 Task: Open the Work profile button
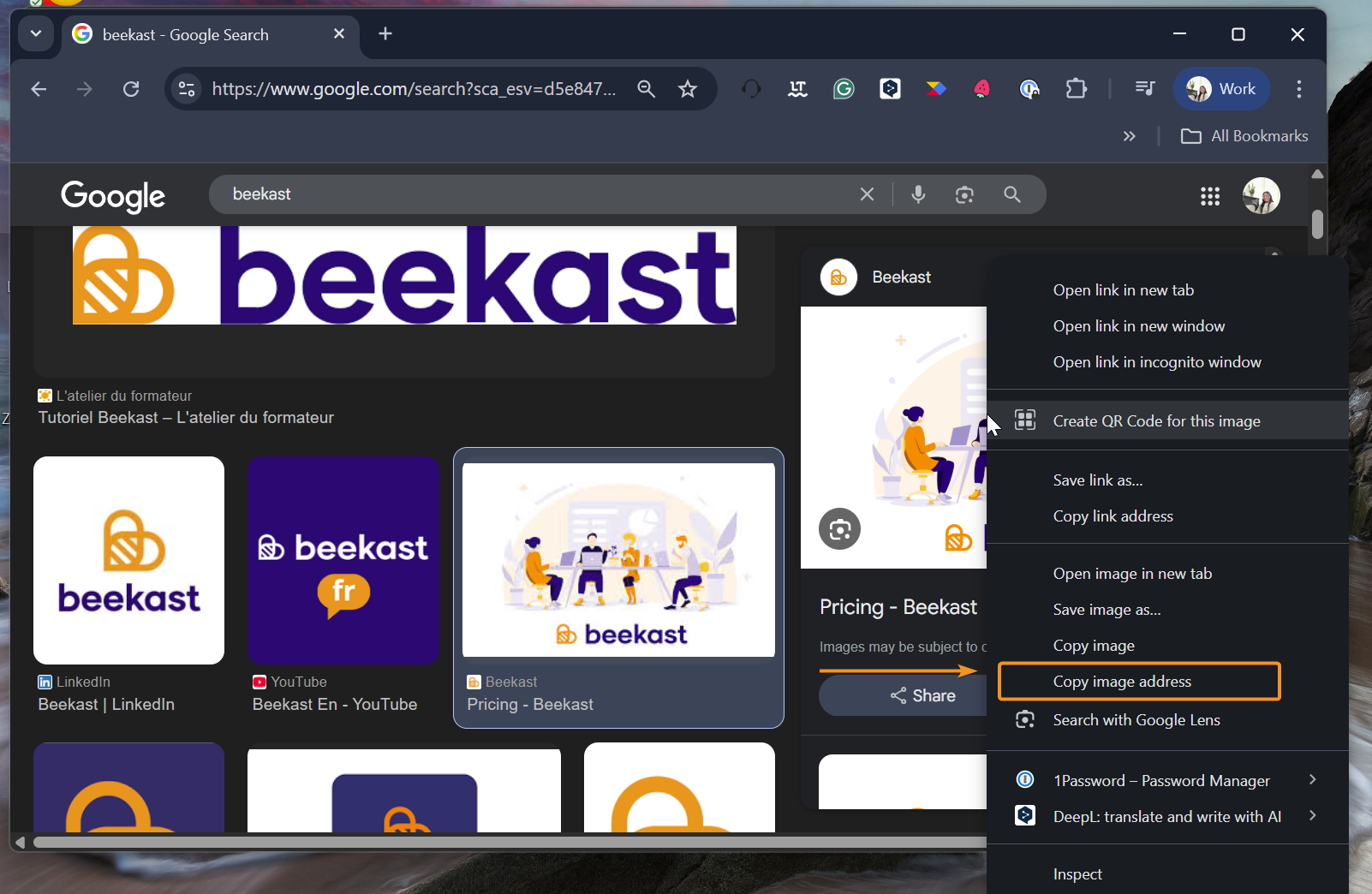click(1221, 89)
